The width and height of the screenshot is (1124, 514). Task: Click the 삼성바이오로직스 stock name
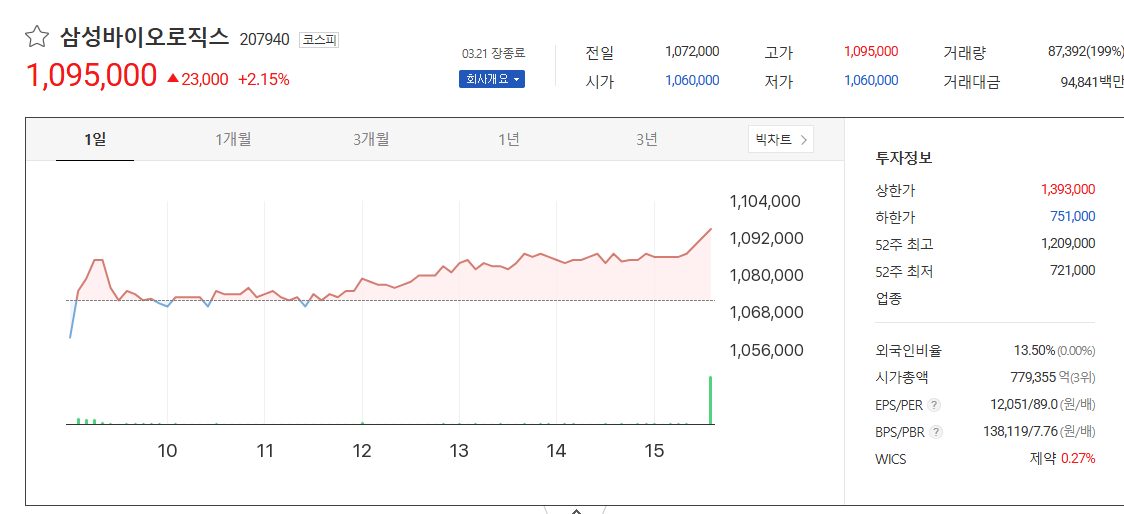[145, 37]
